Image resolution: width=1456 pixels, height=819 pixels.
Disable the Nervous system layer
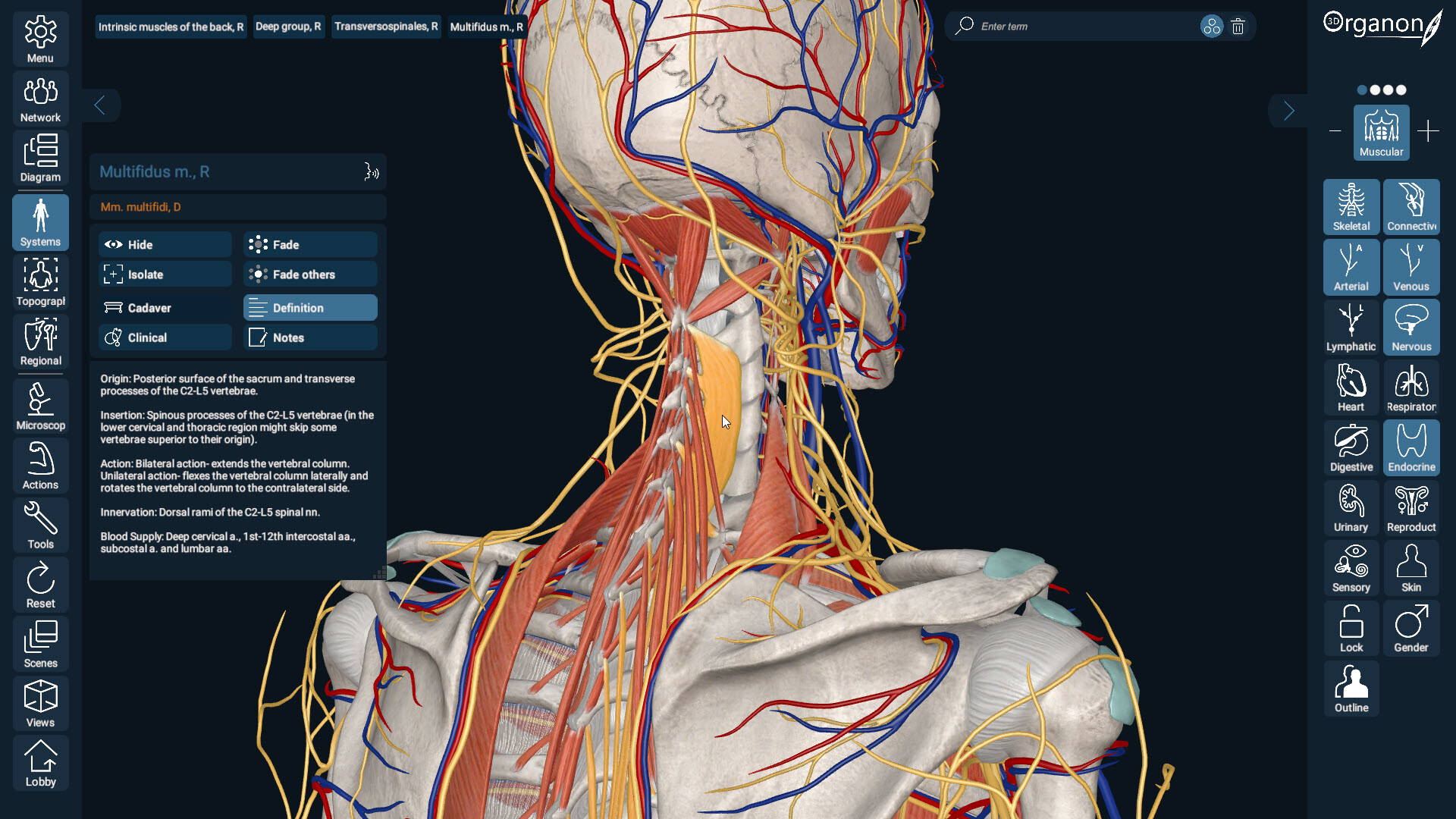[x=1410, y=328]
